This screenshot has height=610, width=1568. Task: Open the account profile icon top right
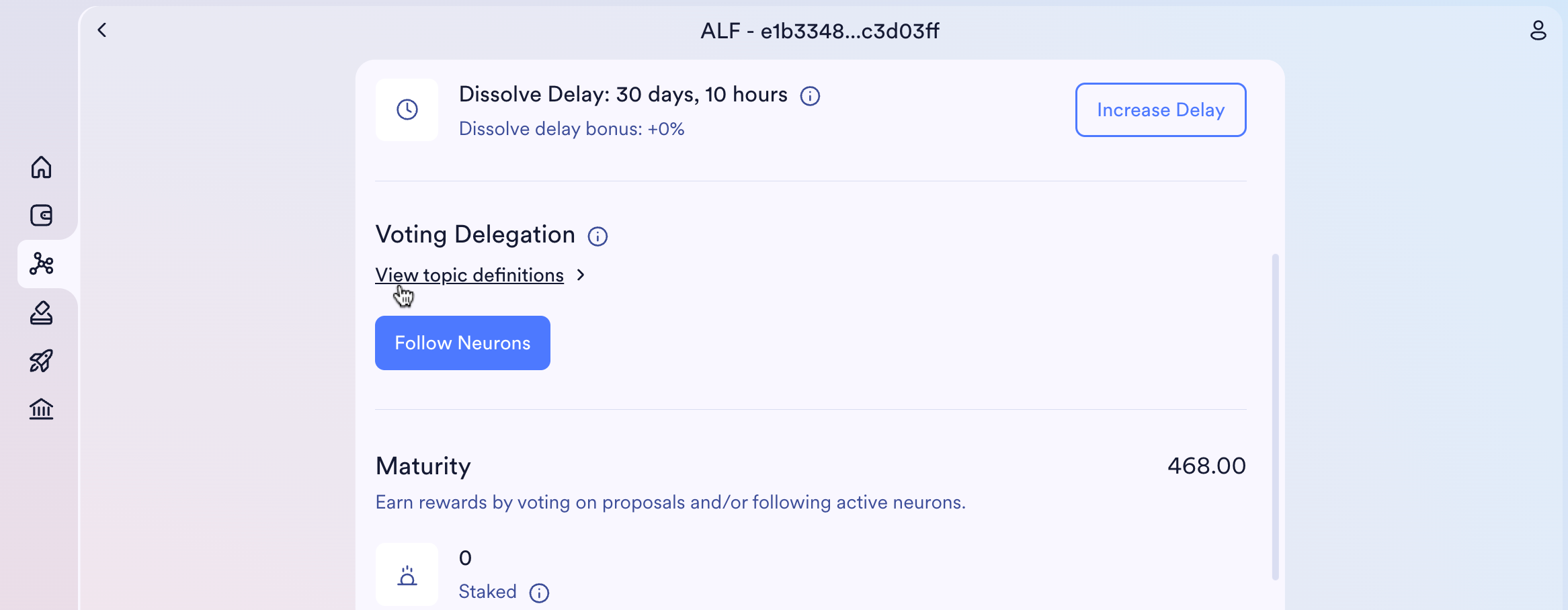point(1538,30)
